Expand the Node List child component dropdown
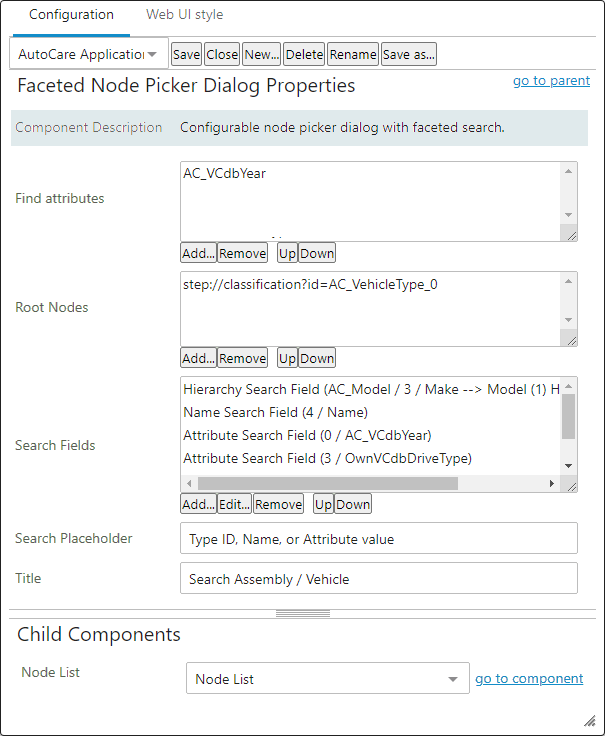This screenshot has width=605, height=736. 328,678
